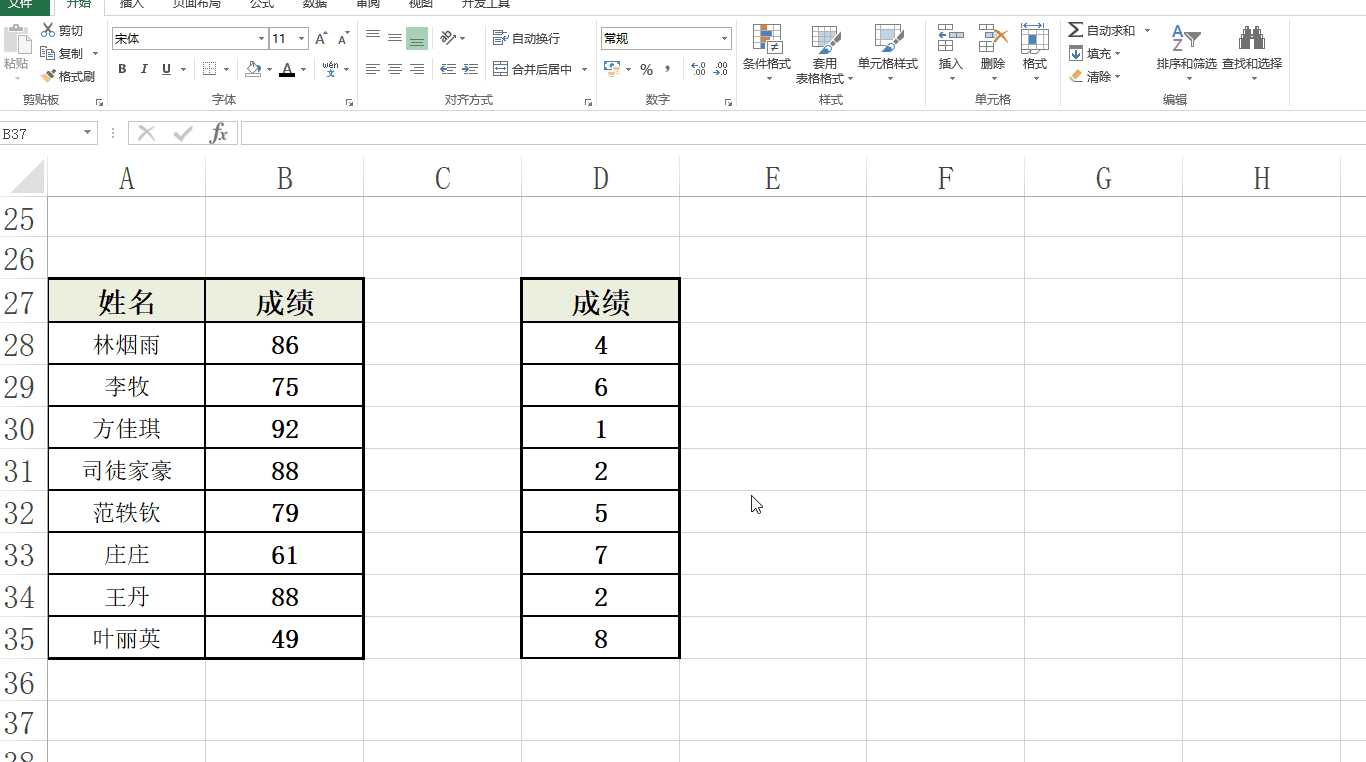Apply cell borders with the border icon
1366x762 pixels.
(x=209, y=69)
